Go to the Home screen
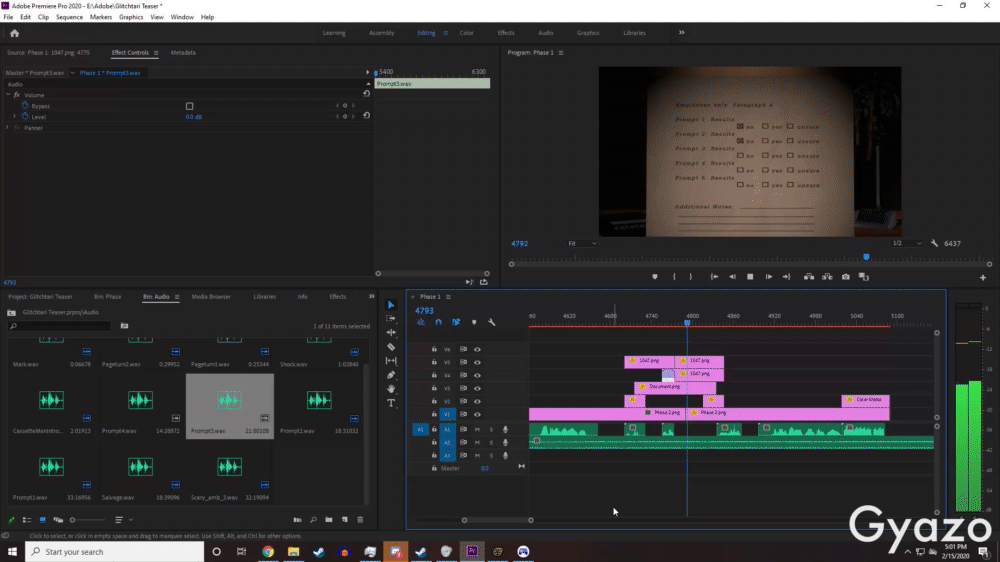 pyautogui.click(x=14, y=33)
